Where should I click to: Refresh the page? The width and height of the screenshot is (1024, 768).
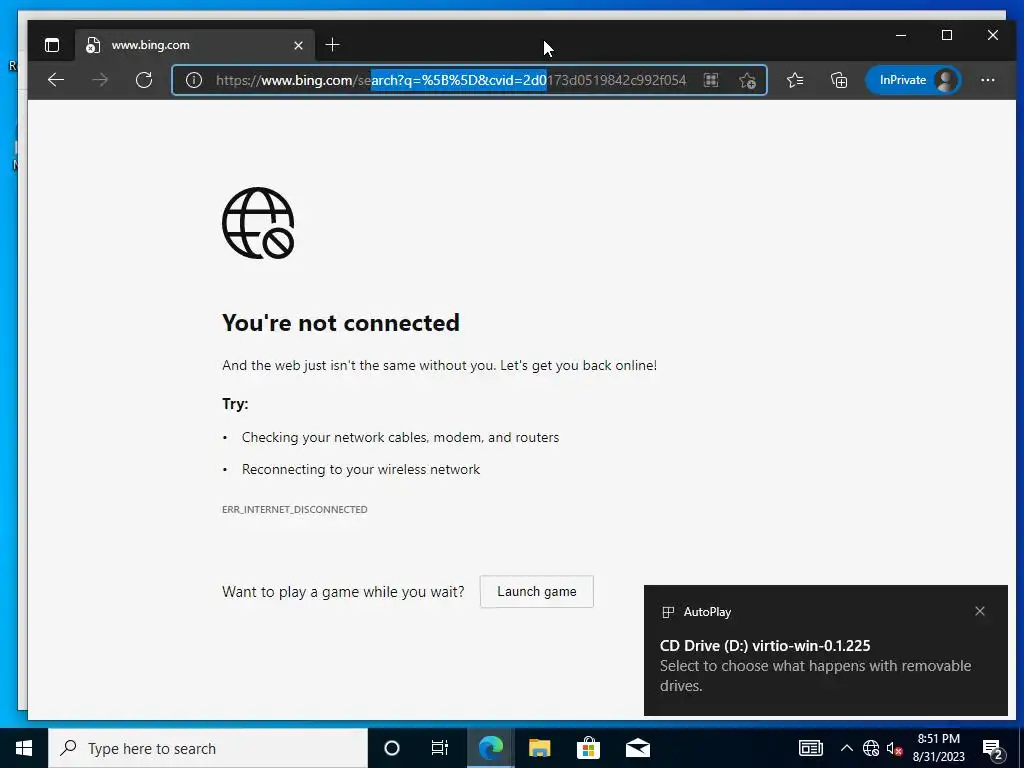point(144,80)
